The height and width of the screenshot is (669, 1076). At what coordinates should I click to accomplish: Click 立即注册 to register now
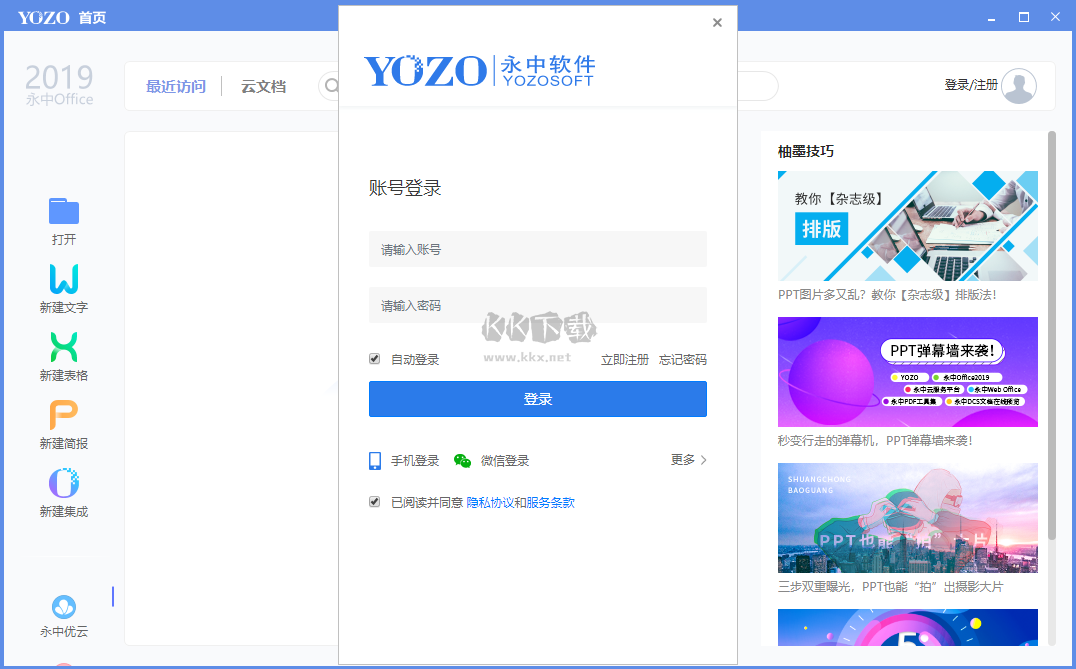pyautogui.click(x=624, y=358)
